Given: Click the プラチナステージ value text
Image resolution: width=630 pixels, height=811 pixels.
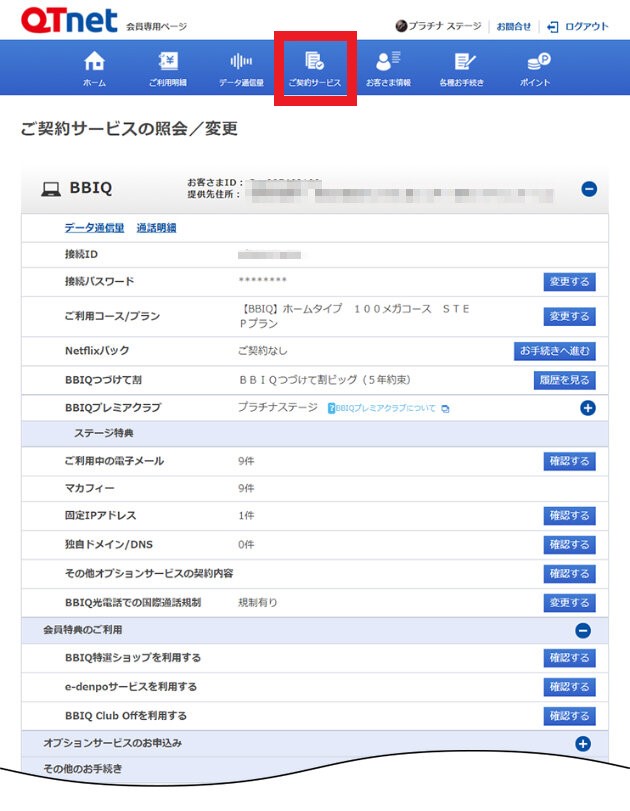Looking at the screenshot, I should (278, 408).
